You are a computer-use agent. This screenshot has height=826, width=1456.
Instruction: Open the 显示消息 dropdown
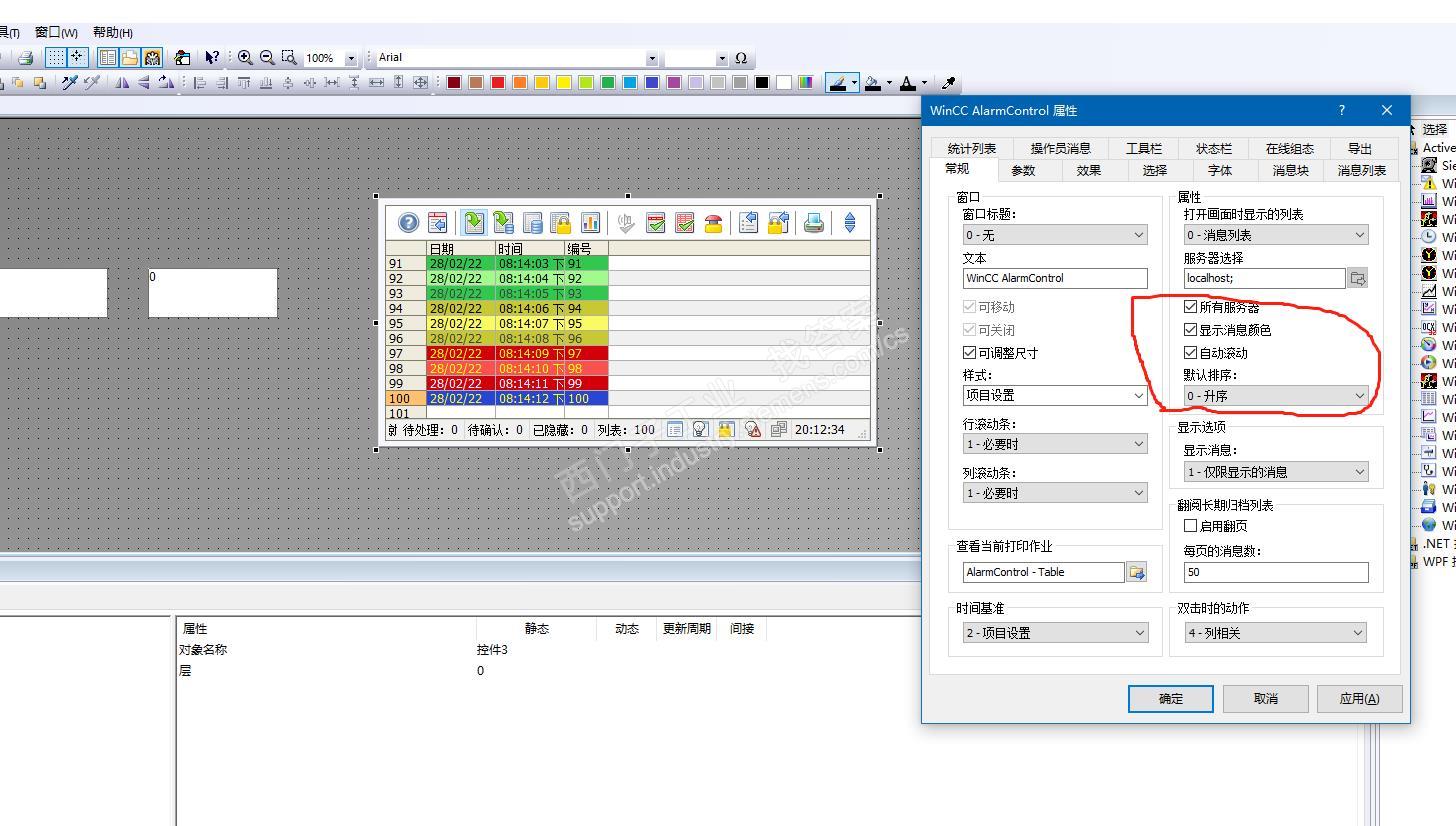[1276, 472]
